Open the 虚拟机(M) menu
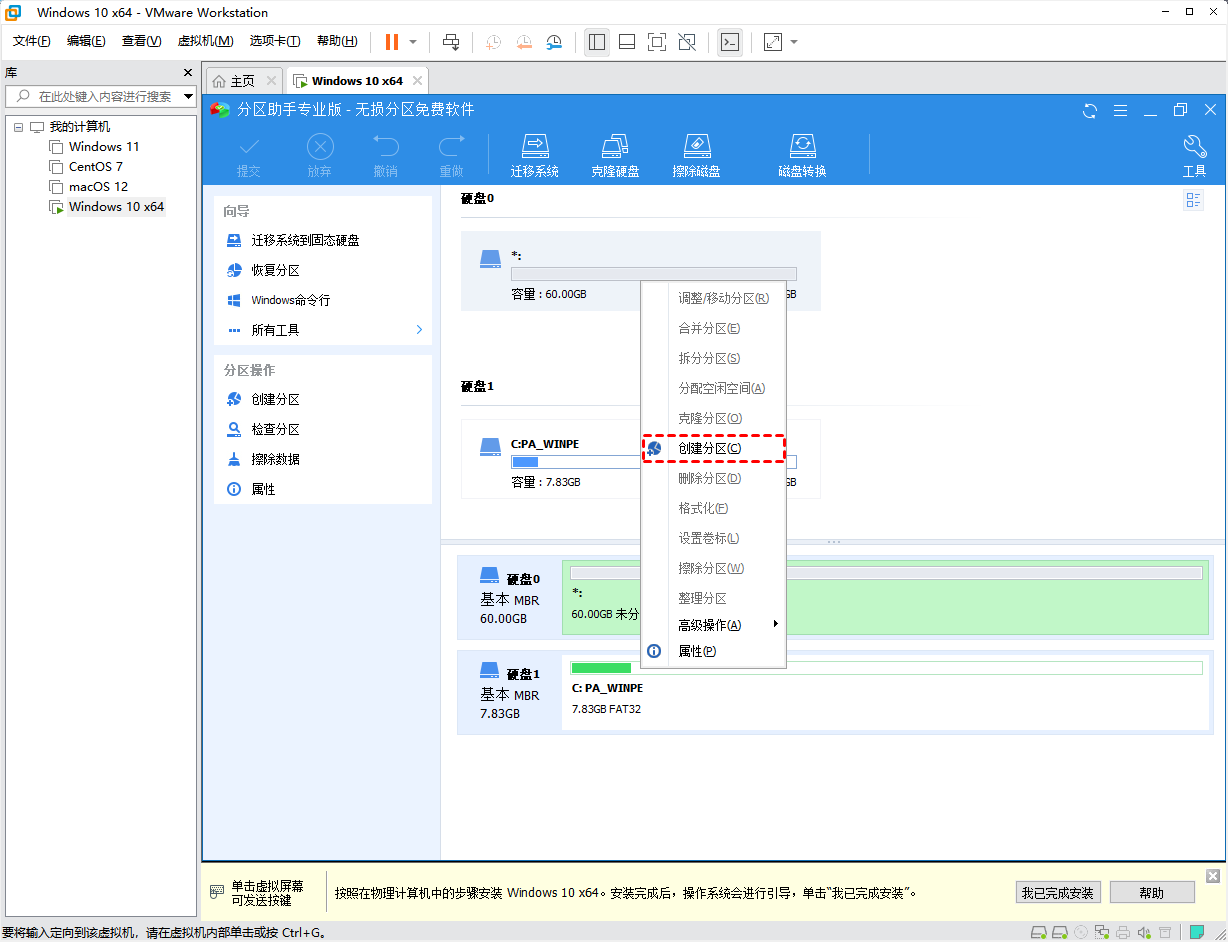Viewport: 1228px width, 942px height. 205,41
